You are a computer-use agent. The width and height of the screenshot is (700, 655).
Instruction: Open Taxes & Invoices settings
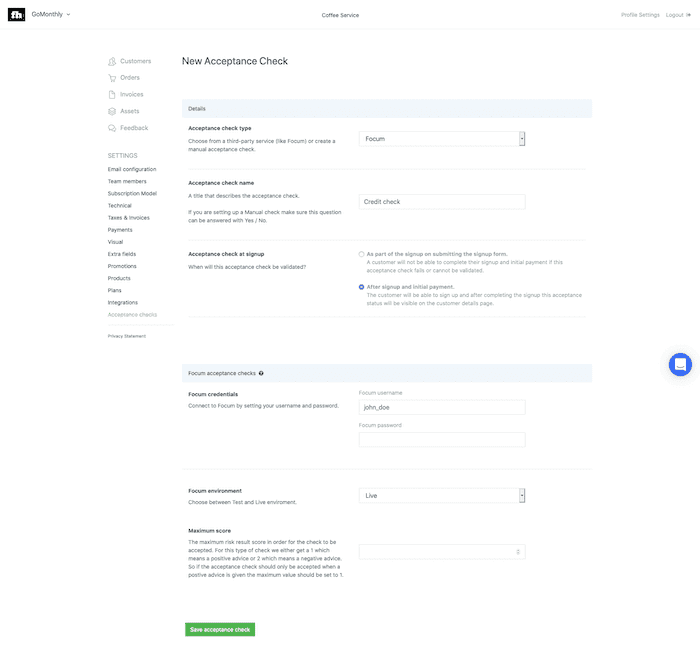tap(129, 217)
